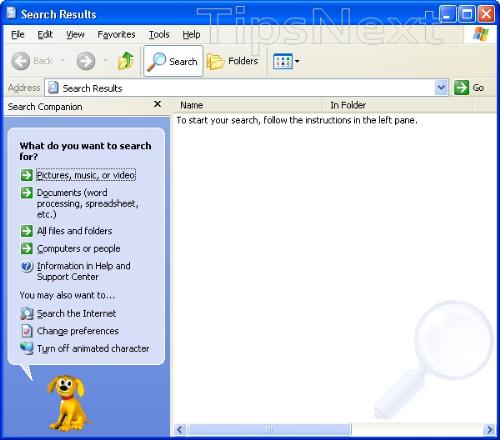Click the green Go button
This screenshot has width=500, height=440.
click(469, 88)
